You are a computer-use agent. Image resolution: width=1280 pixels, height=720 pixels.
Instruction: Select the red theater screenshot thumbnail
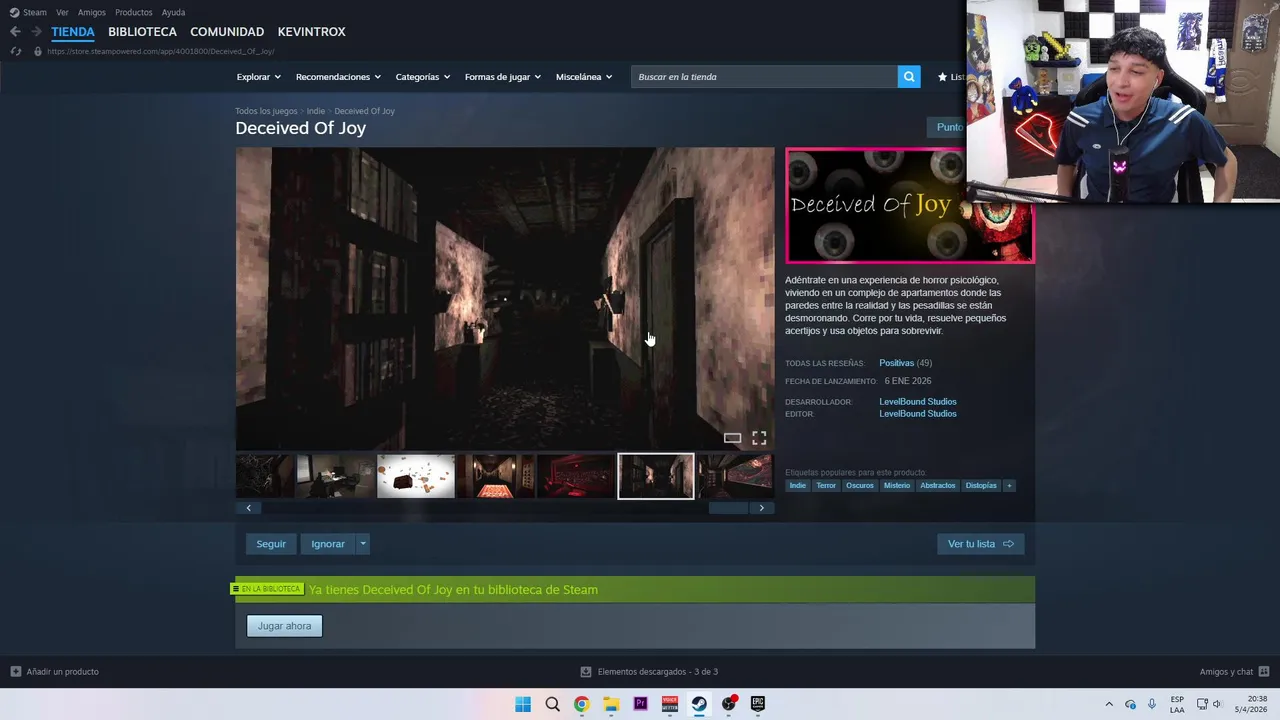click(x=576, y=476)
